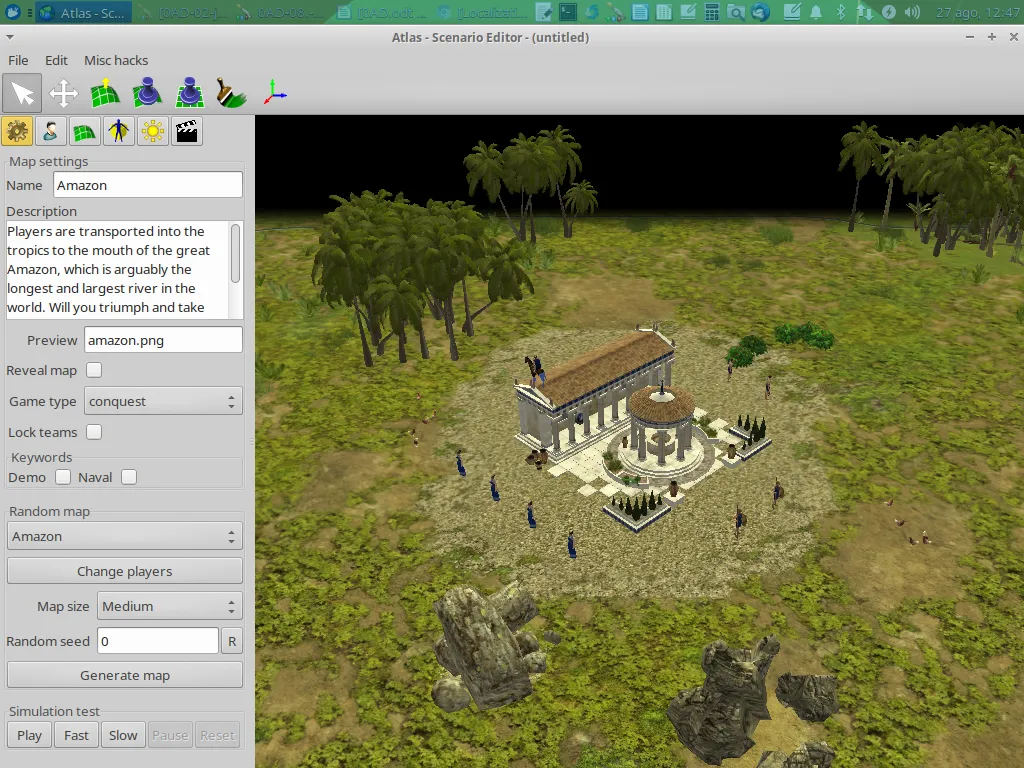Open power manager lightning icon
This screenshot has width=1024, height=768.
(889, 12)
